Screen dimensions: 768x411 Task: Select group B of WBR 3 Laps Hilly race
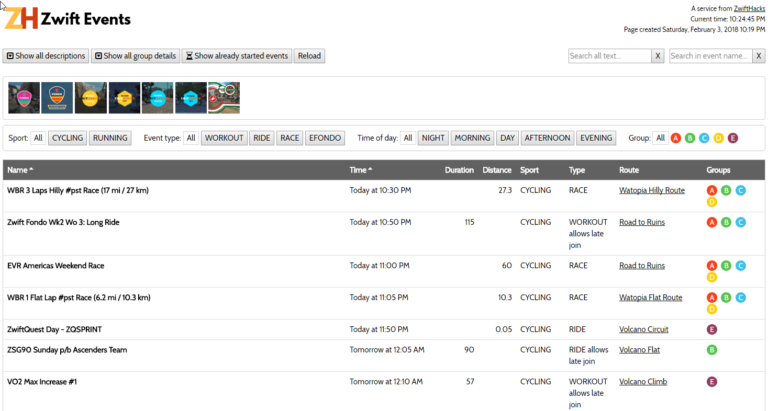(x=726, y=191)
